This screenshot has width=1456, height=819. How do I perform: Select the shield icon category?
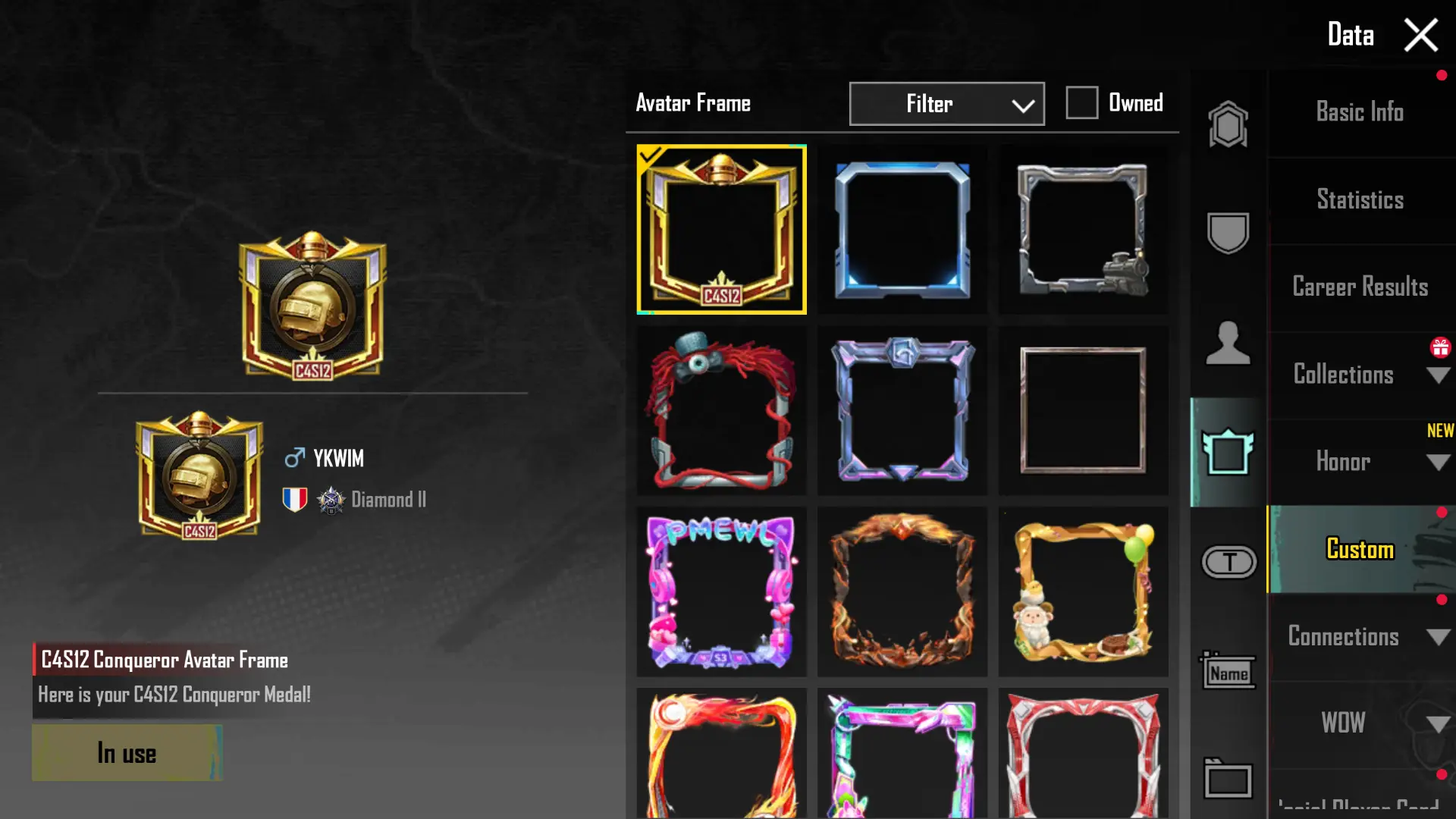[x=1228, y=232]
